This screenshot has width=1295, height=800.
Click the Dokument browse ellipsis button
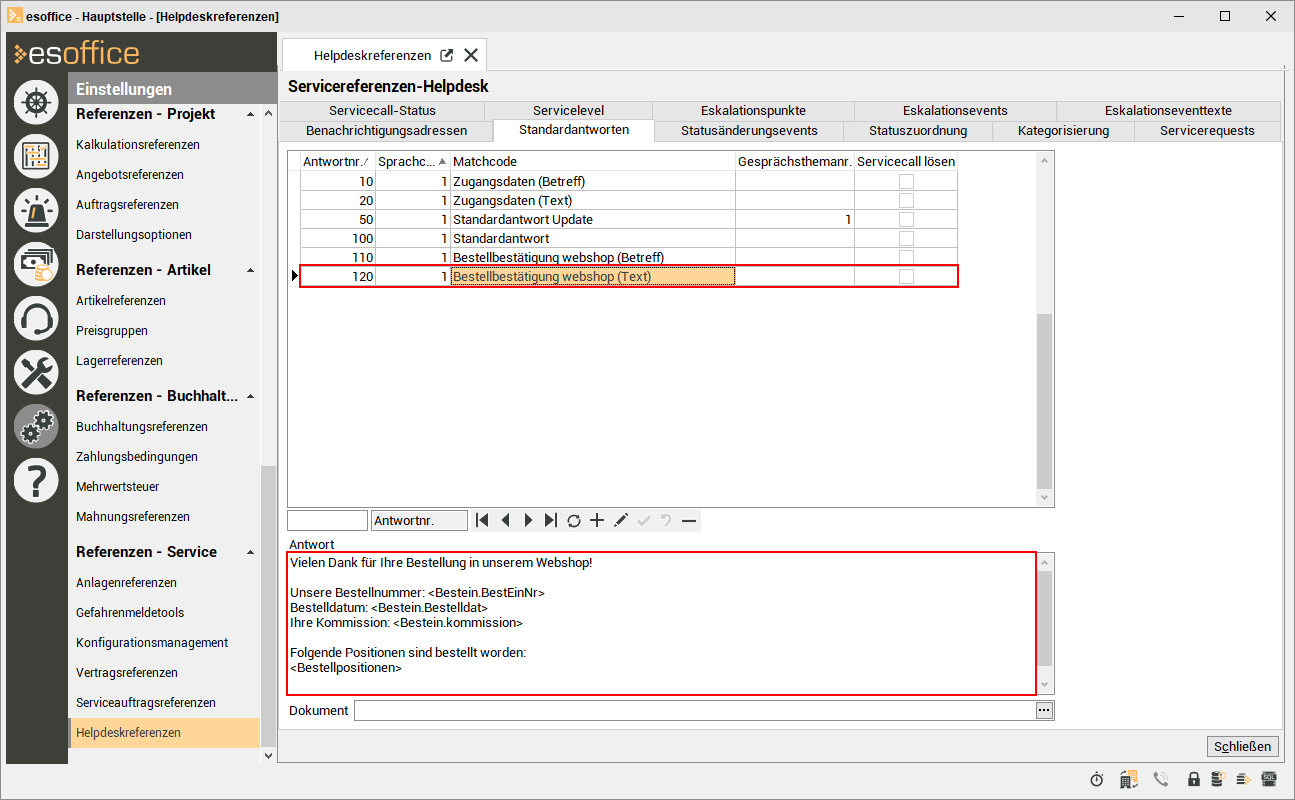(1044, 710)
